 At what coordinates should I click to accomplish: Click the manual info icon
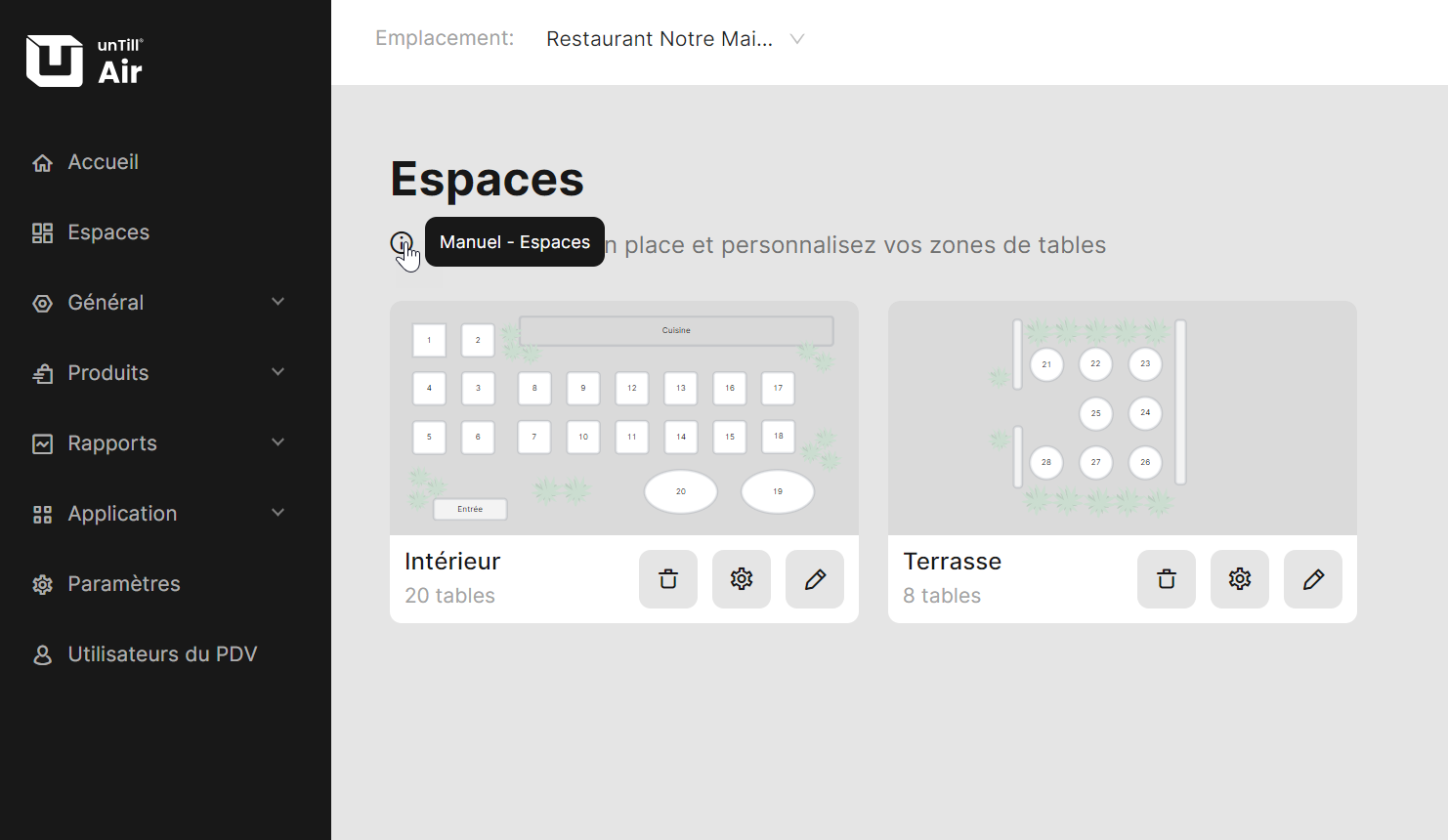401,243
